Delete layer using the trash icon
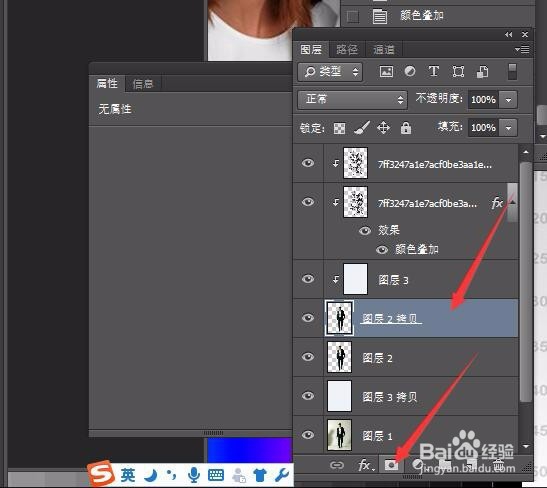Screen dimensions: 547x488 [499, 465]
